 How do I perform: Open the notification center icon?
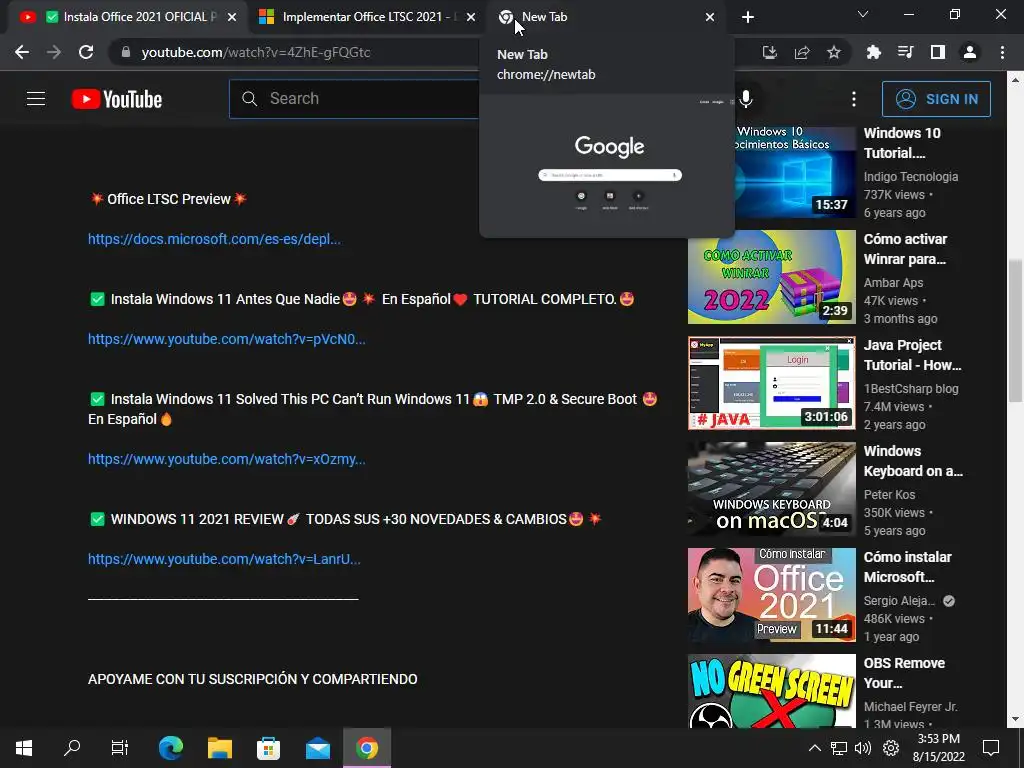pos(991,748)
